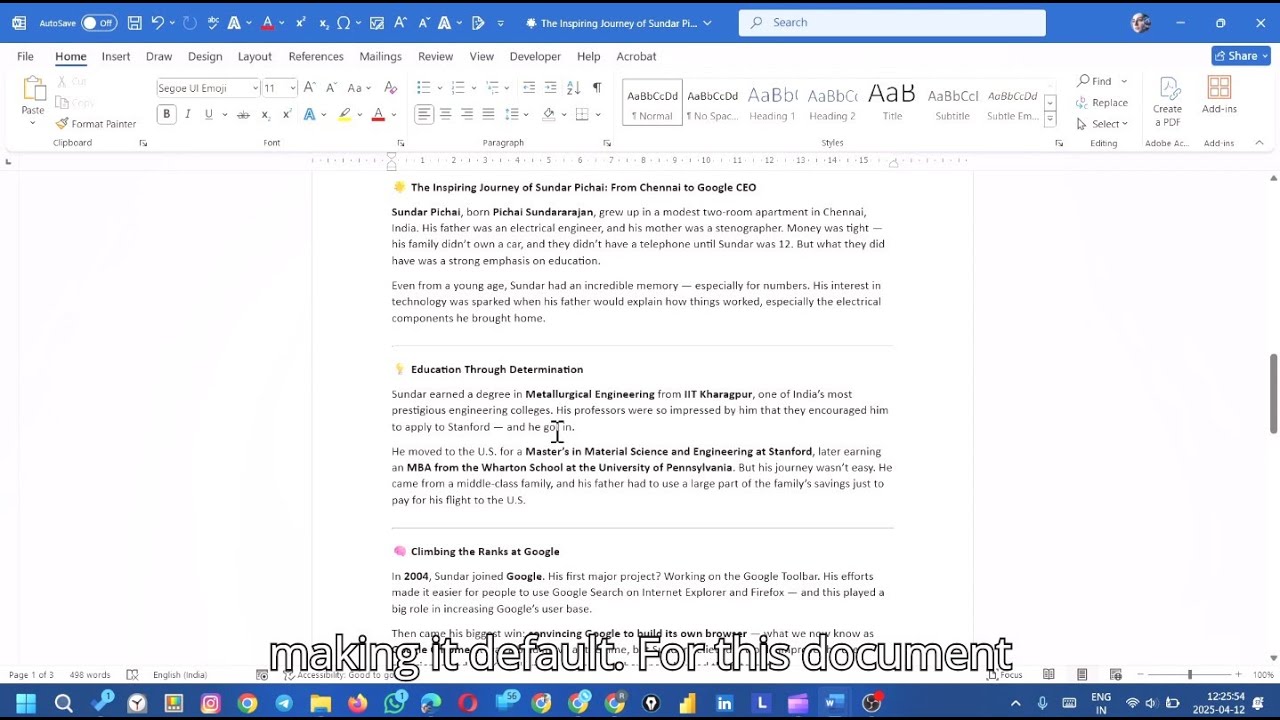Collapse the ribbon with the chevron
Viewport: 1280px width, 720px height.
1259,143
